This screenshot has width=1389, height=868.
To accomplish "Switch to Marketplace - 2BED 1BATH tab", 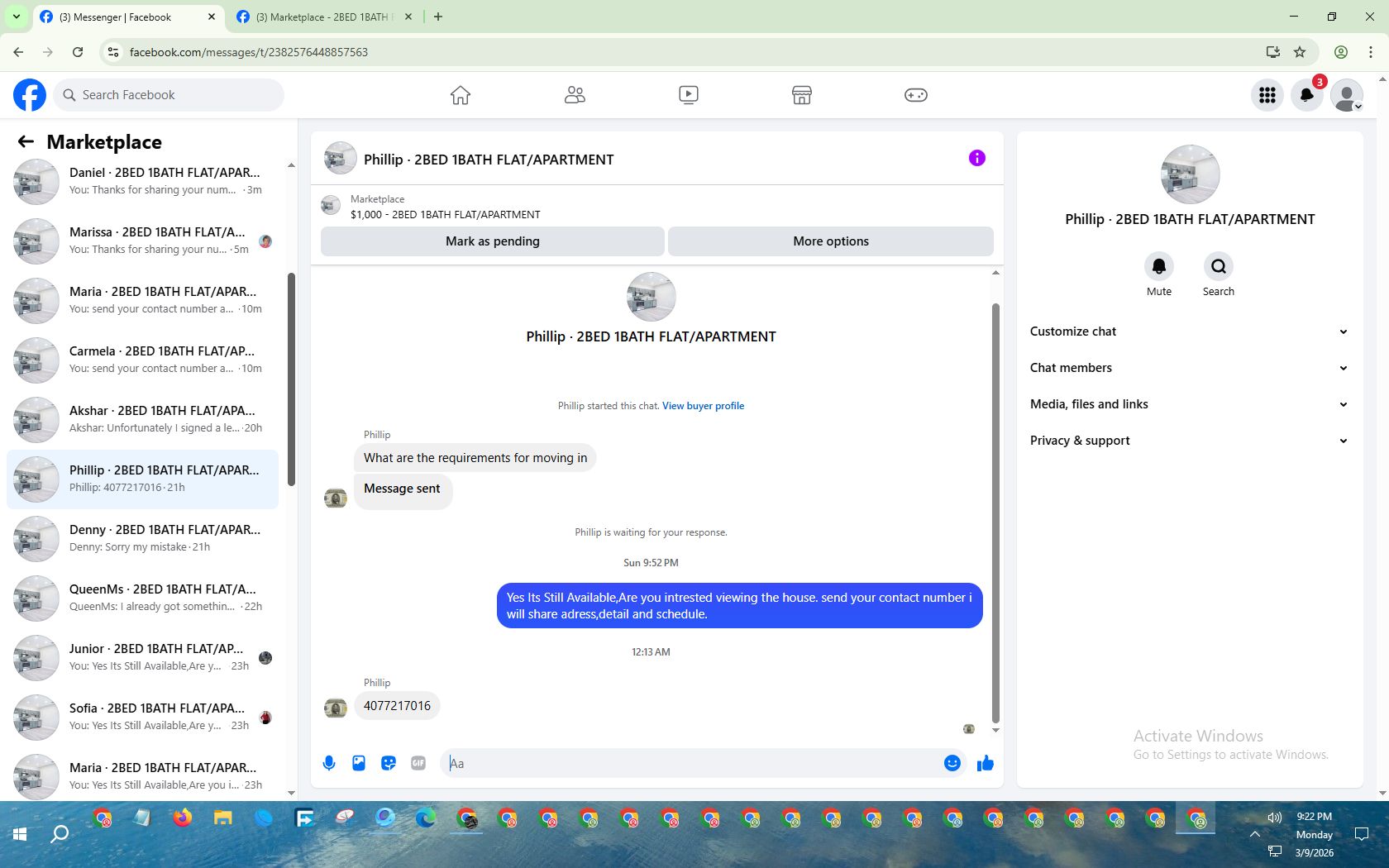I will coord(324,17).
